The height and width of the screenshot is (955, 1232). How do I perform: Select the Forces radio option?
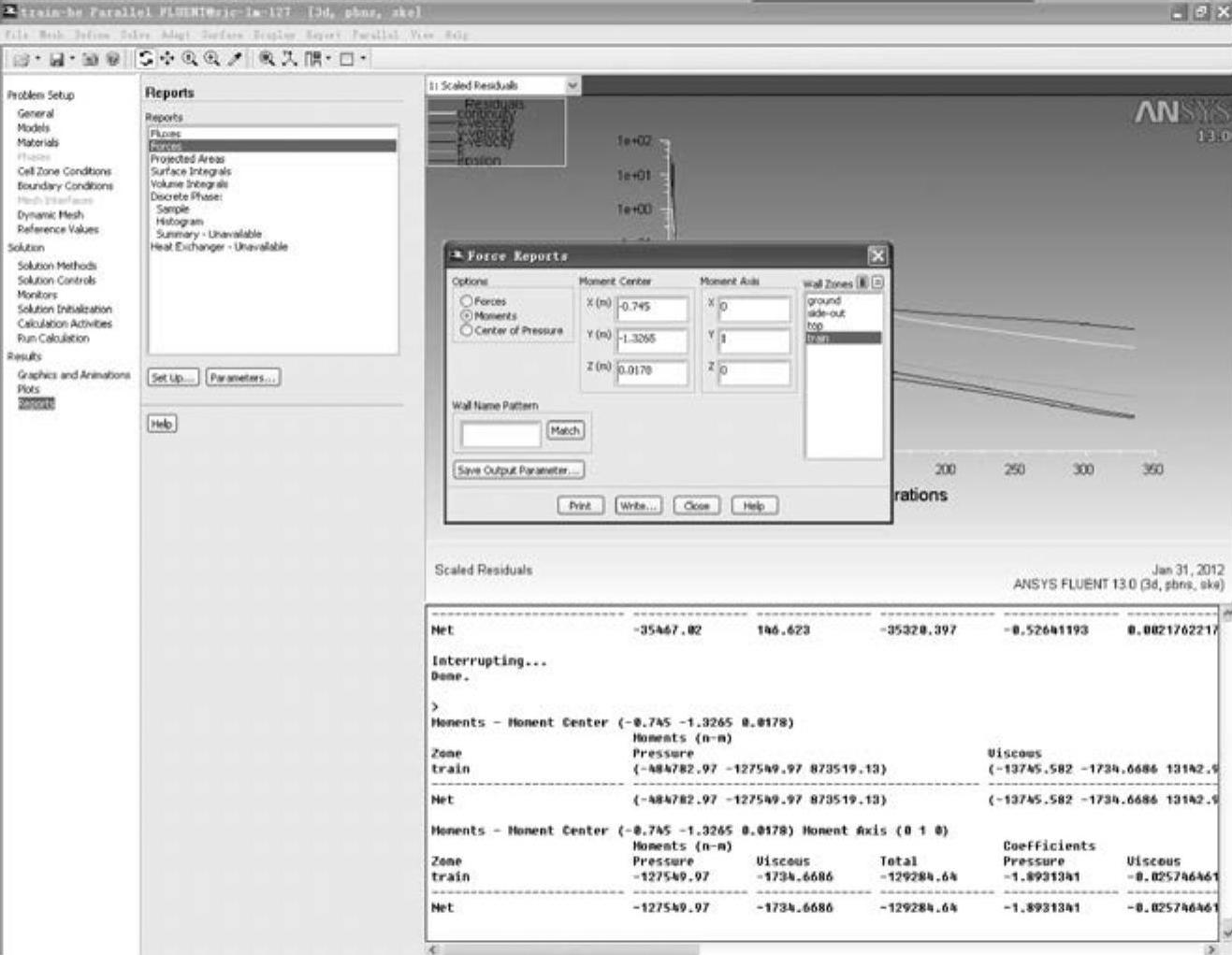pos(466,301)
